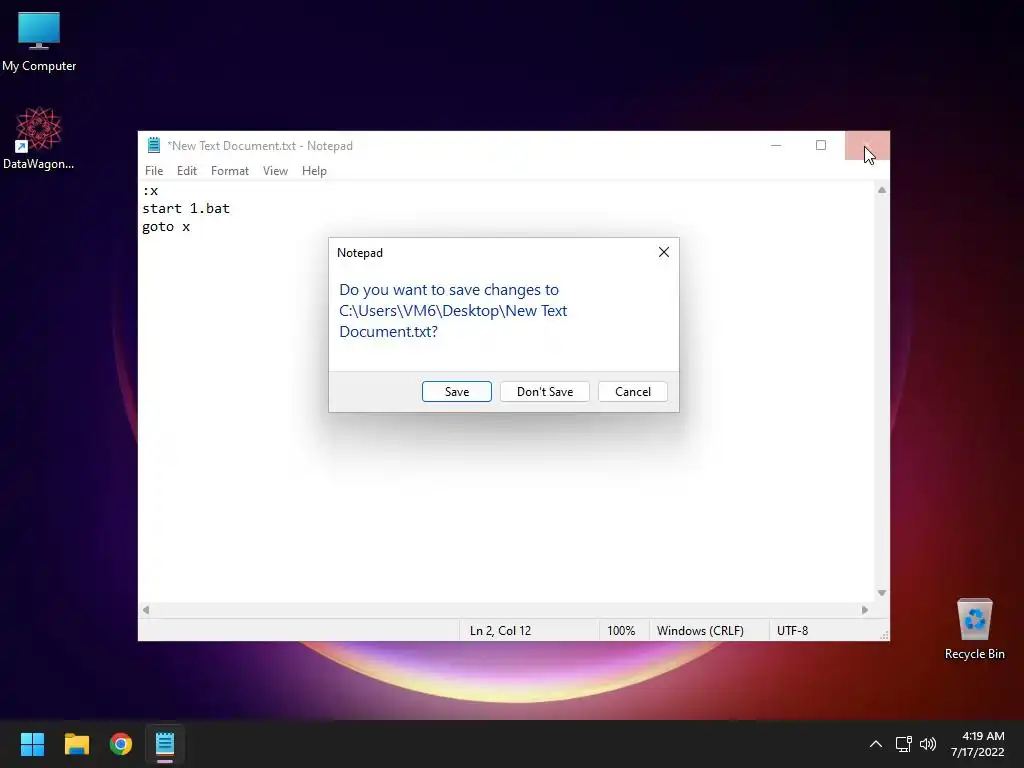Viewport: 1024px width, 768px height.
Task: Click the Notepad window resize grip
Action: pos(884,635)
